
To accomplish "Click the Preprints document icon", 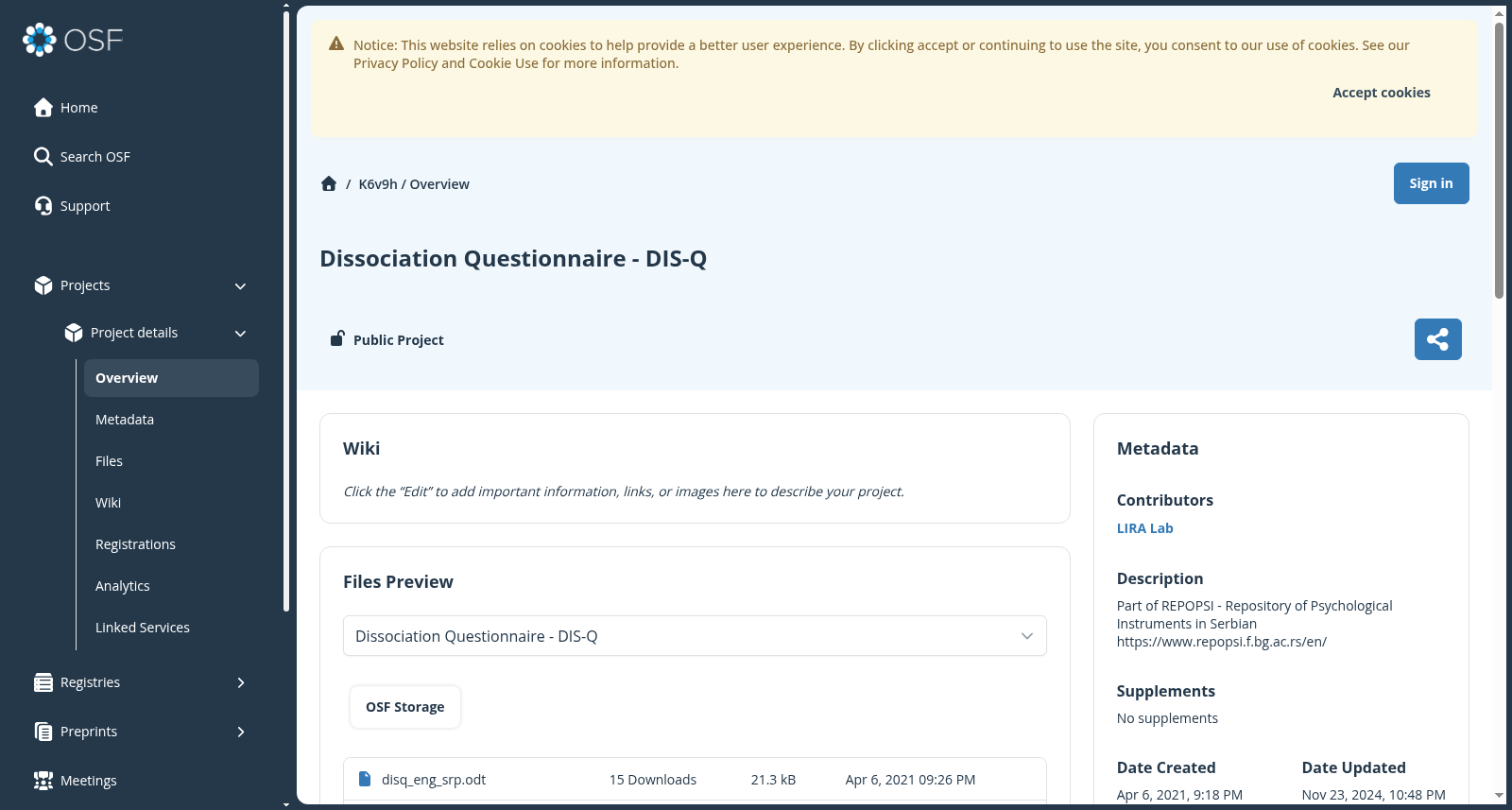I will tap(43, 732).
